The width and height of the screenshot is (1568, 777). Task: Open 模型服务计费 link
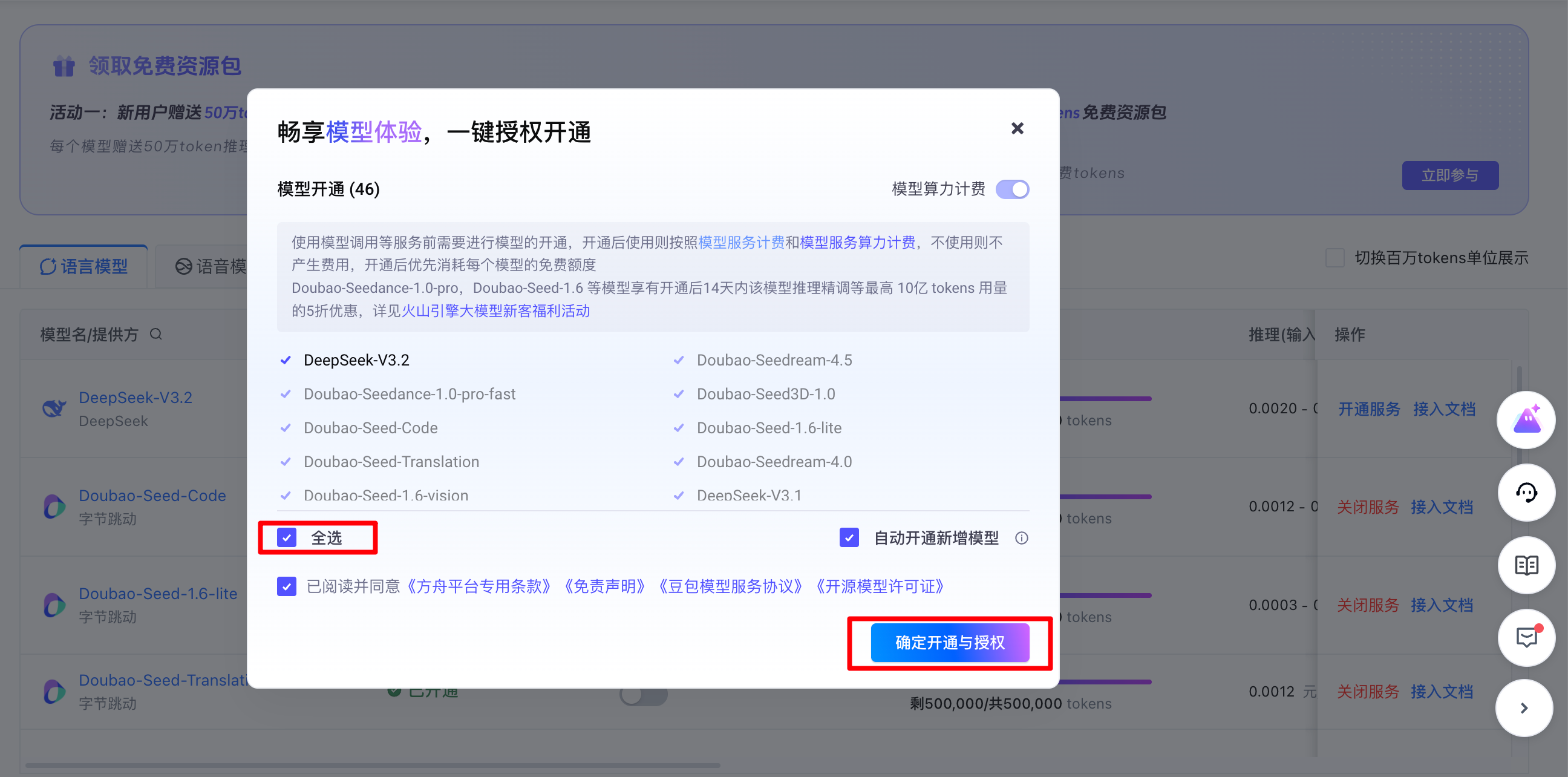pos(742,242)
